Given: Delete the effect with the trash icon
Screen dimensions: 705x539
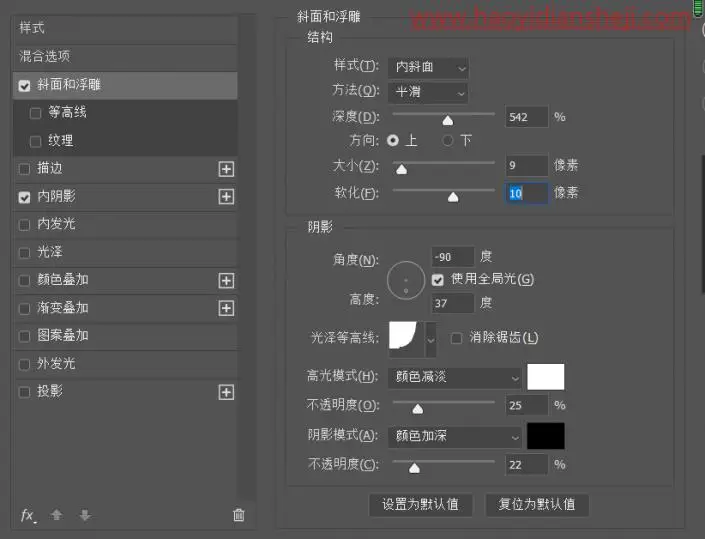Looking at the screenshot, I should (239, 515).
